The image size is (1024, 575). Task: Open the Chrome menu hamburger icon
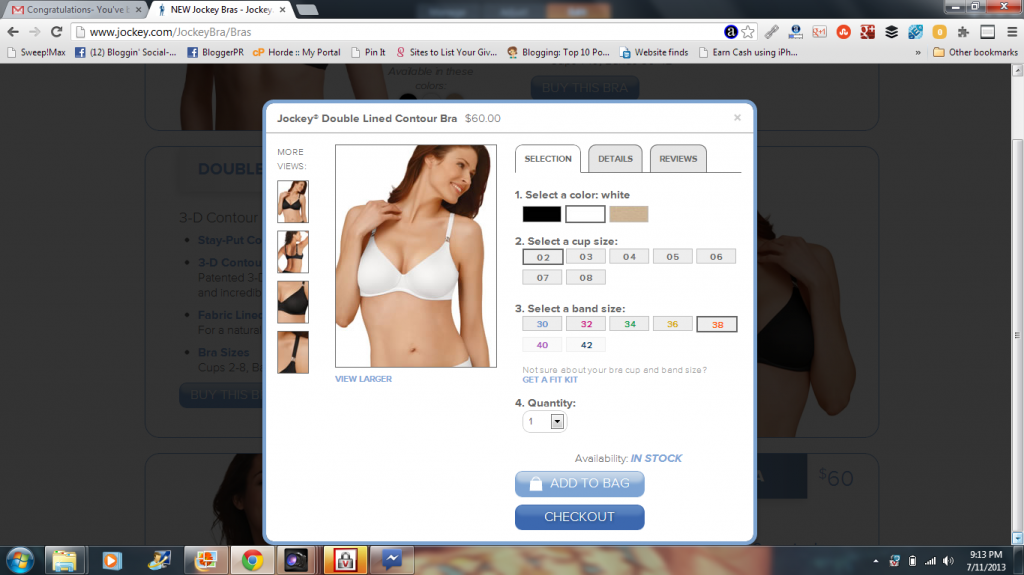click(x=1012, y=31)
